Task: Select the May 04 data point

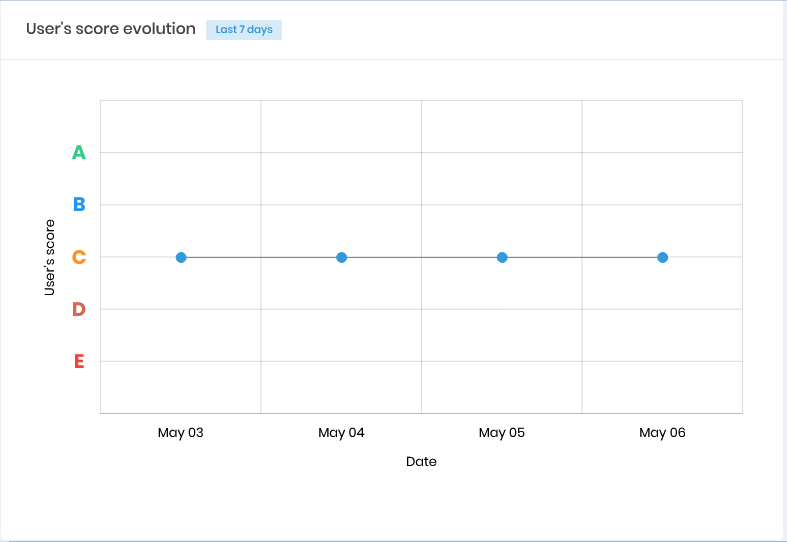Action: point(342,257)
